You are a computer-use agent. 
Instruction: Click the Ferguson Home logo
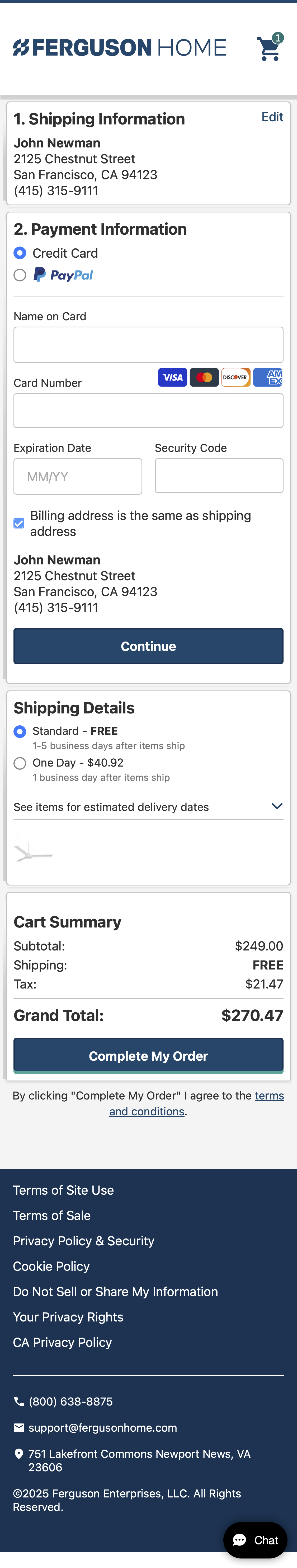tap(119, 47)
